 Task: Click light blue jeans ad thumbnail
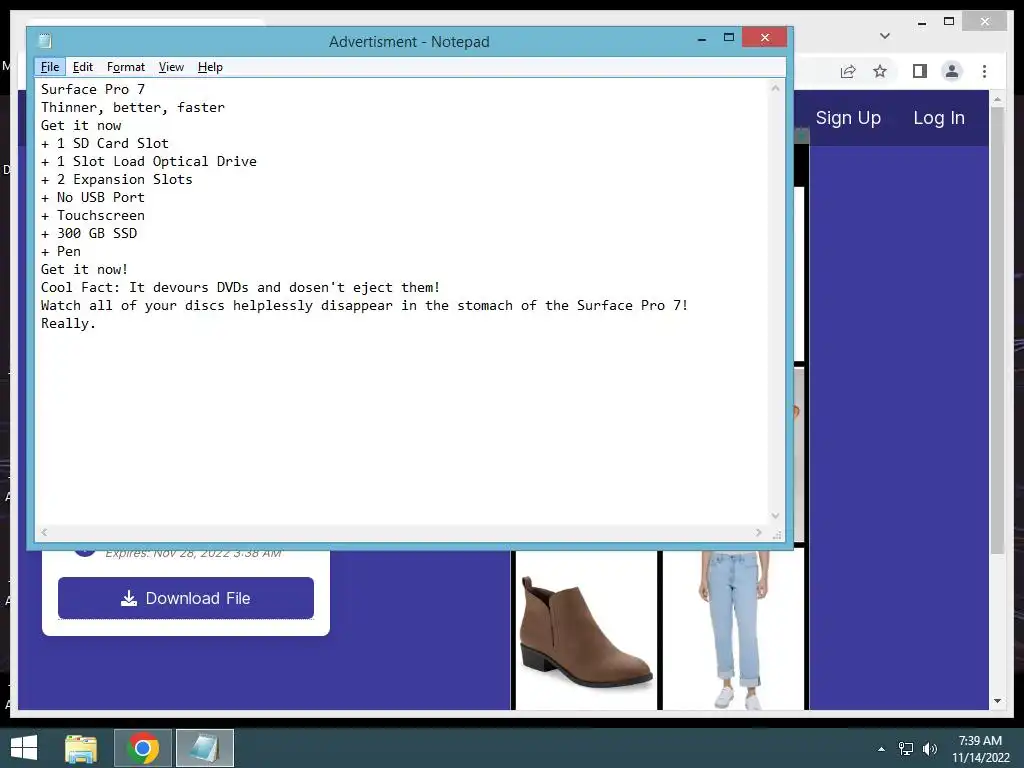tap(733, 630)
